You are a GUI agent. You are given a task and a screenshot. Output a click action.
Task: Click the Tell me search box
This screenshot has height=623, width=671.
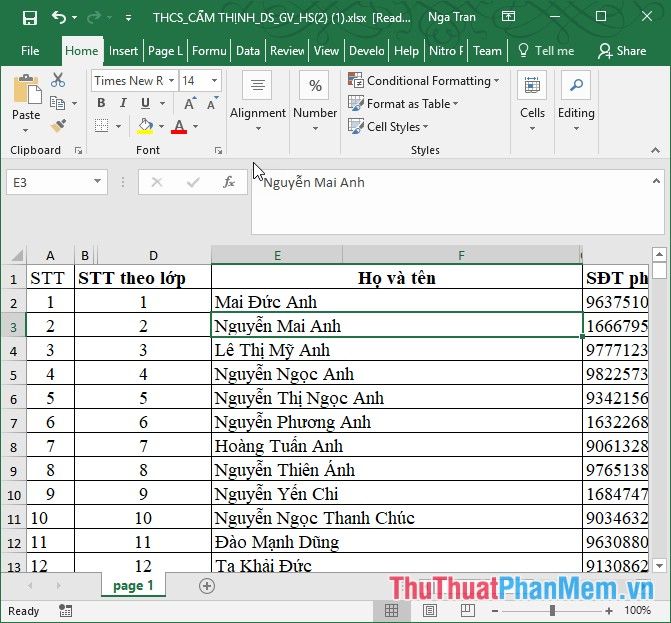click(546, 51)
